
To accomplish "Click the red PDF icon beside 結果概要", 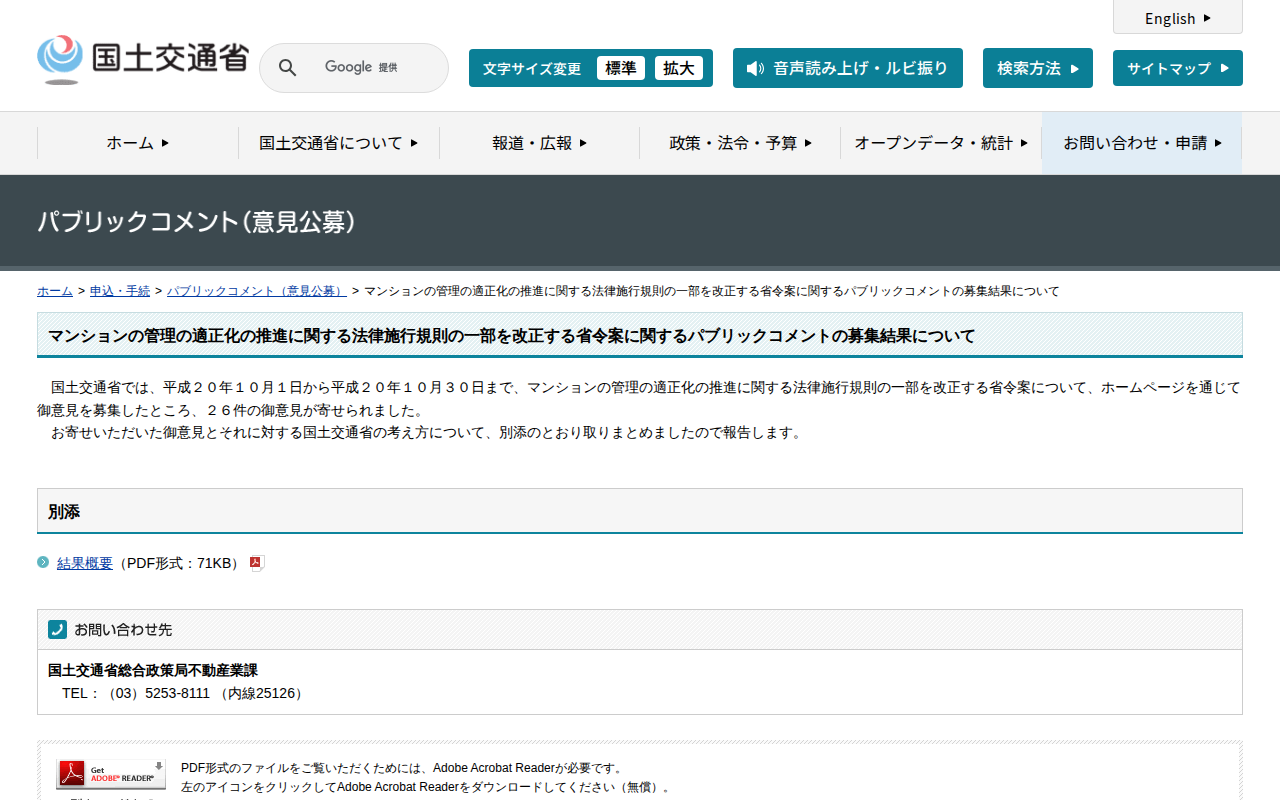I will 256,563.
